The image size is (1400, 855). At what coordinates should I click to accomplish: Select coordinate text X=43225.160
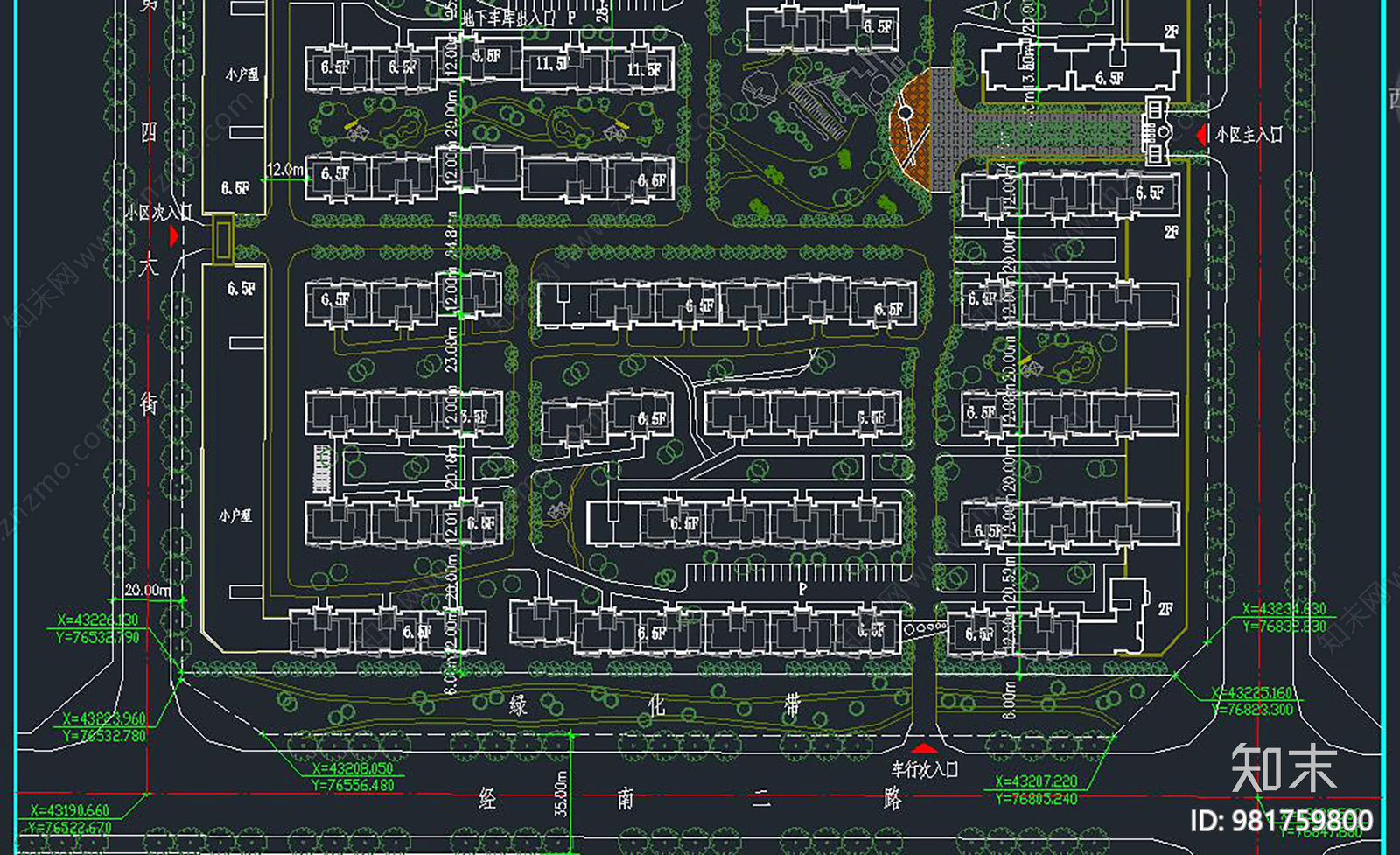pyautogui.click(x=1252, y=693)
